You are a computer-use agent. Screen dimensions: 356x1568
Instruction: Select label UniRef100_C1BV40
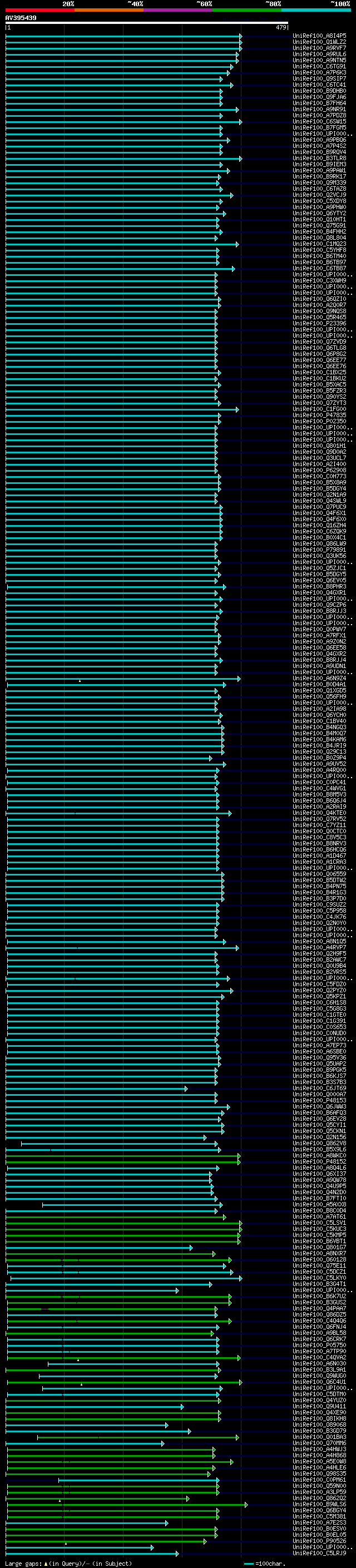coord(319,721)
